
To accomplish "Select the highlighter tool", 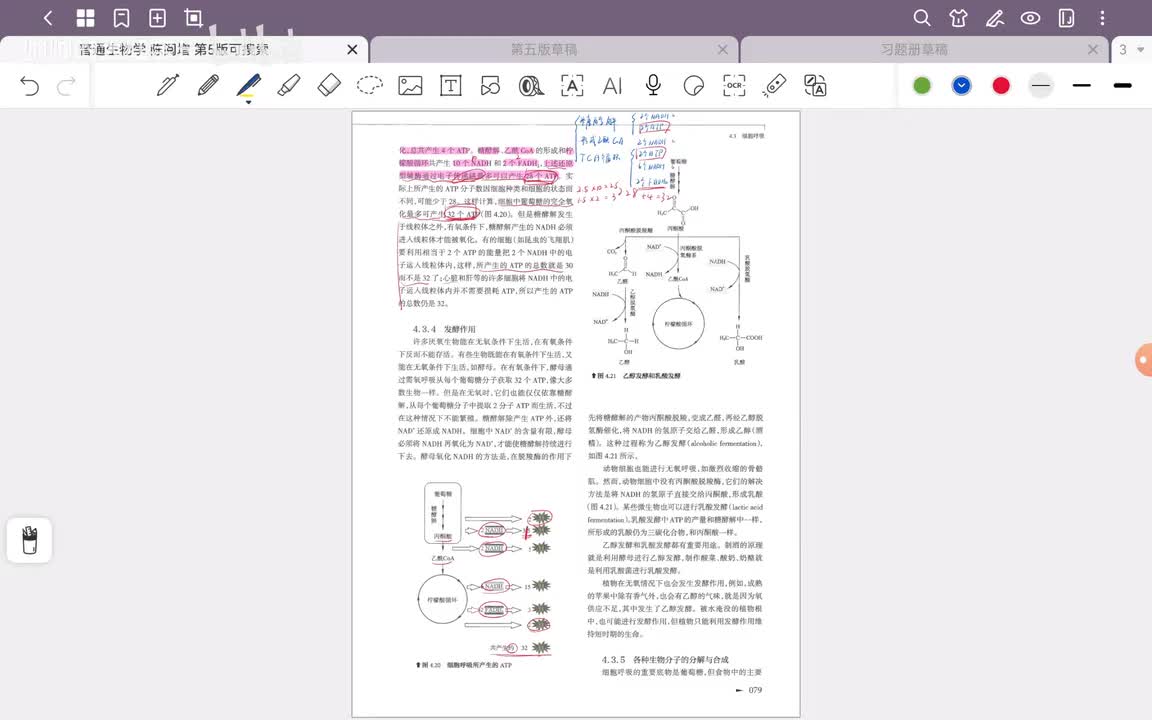I will tap(289, 85).
